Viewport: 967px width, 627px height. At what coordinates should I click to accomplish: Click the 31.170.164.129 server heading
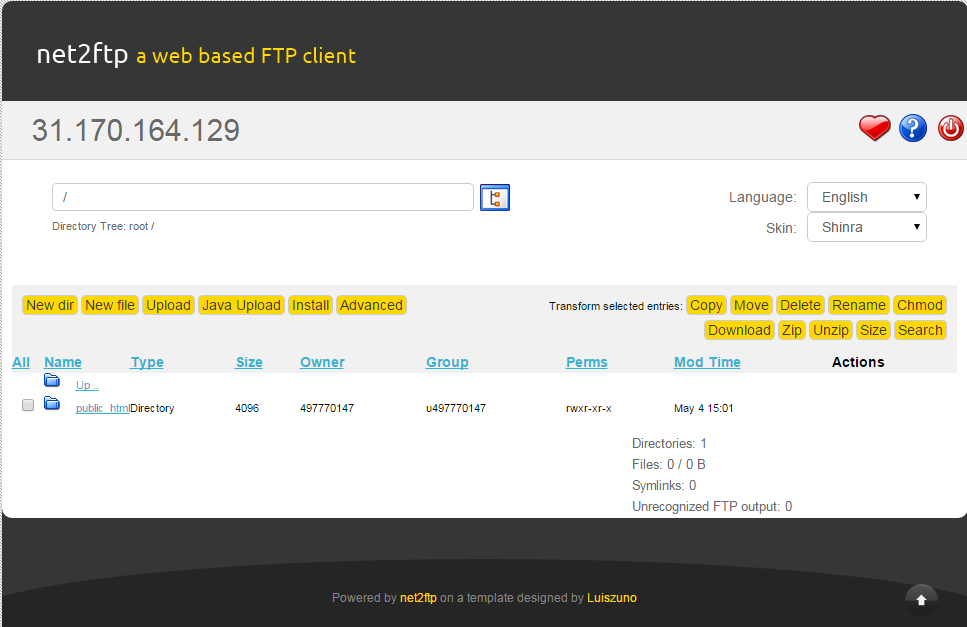(x=136, y=131)
